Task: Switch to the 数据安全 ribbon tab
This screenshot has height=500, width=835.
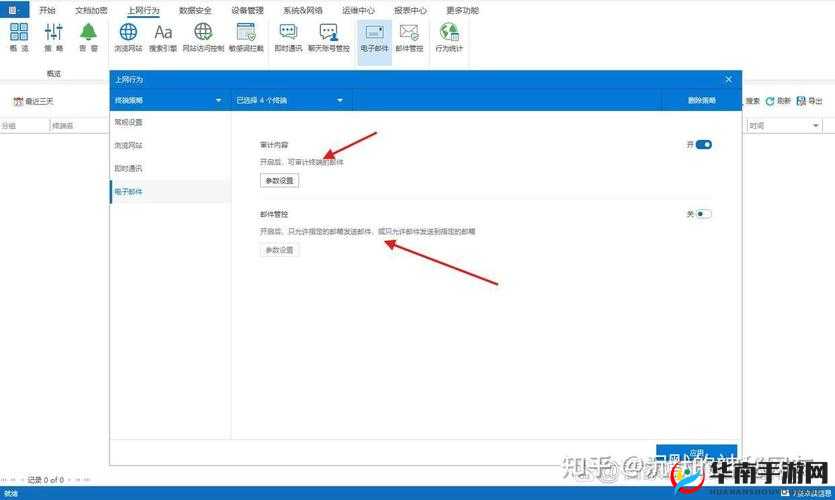Action: pos(195,10)
